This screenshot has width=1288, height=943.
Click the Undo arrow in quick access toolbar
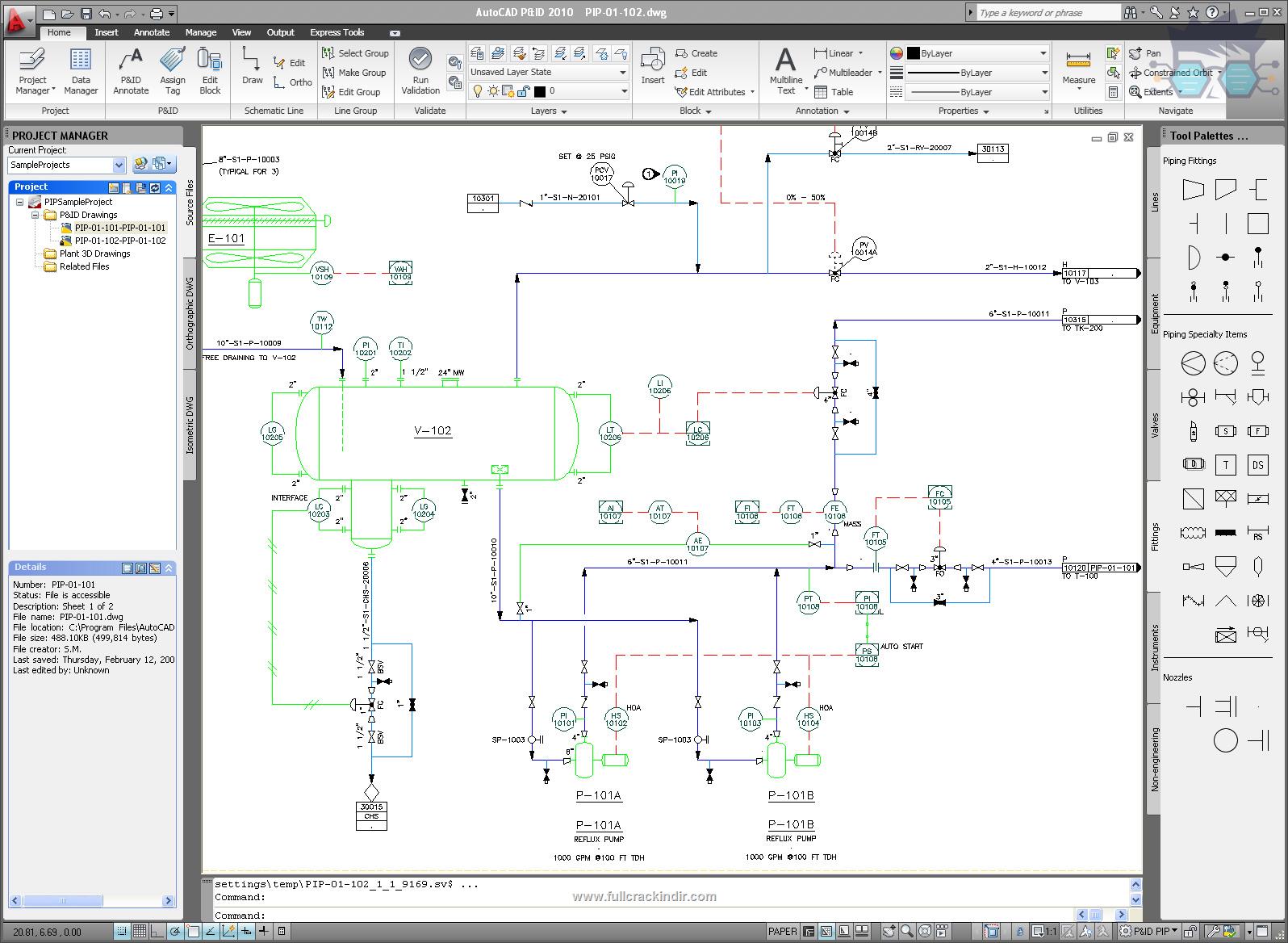105,13
